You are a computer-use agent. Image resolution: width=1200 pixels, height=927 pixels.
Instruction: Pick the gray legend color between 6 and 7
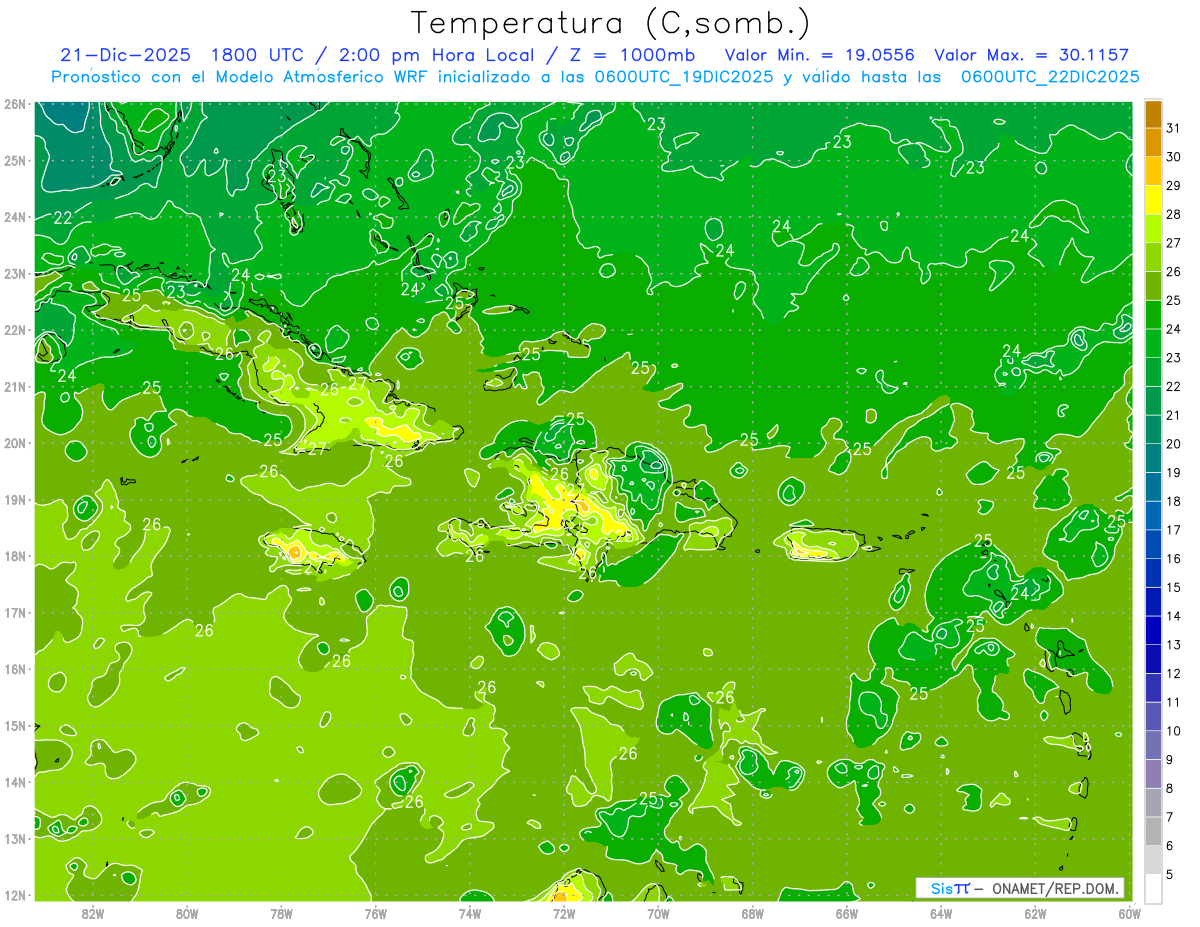[1153, 831]
